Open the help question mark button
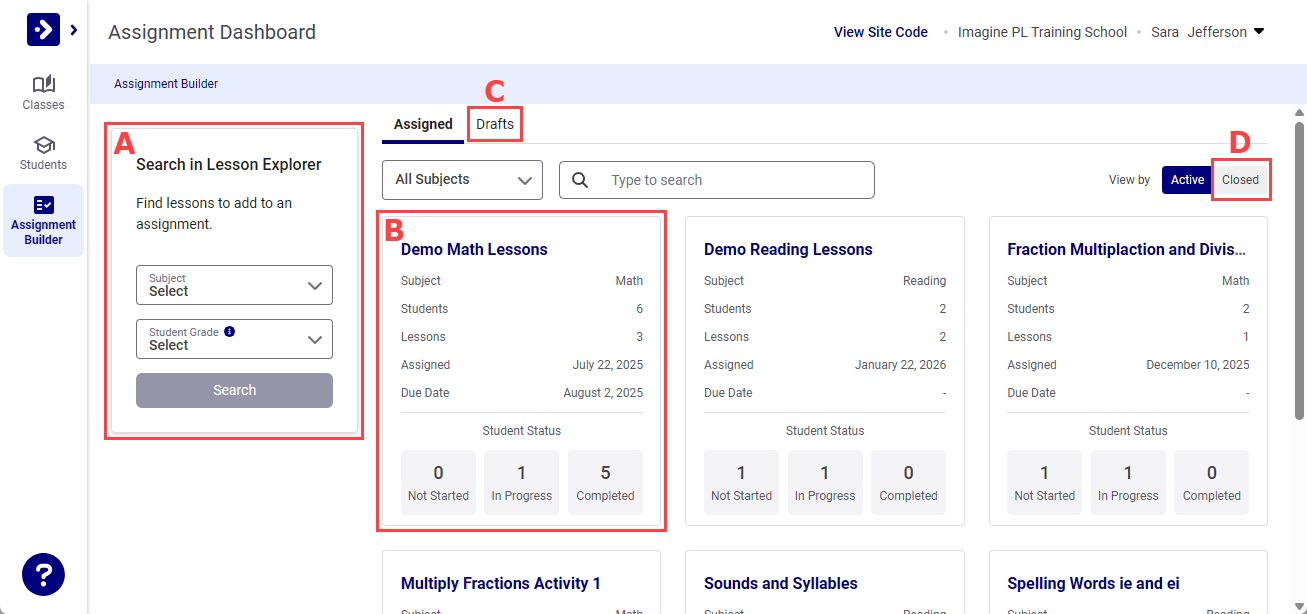This screenshot has width=1307, height=614. tap(43, 575)
